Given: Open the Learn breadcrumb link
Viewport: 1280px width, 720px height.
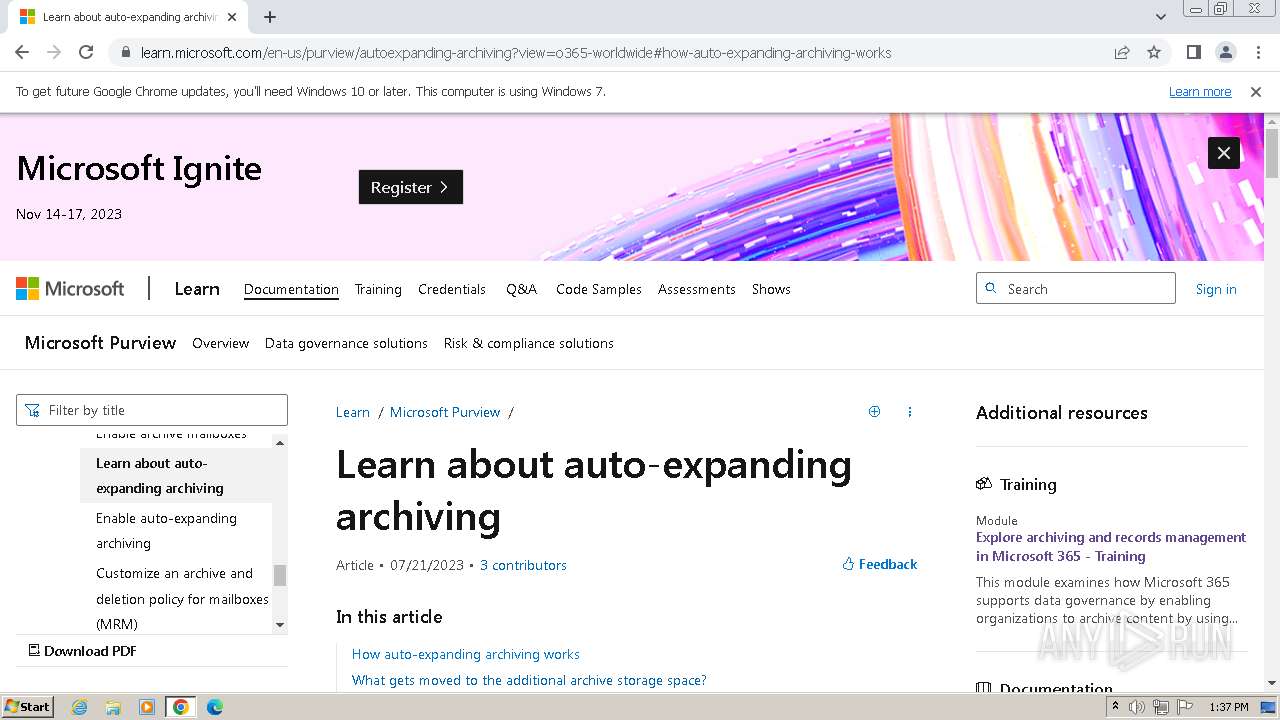Looking at the screenshot, I should click(x=353, y=412).
